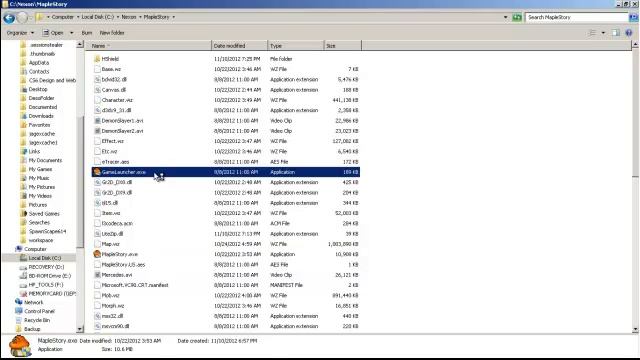The height and width of the screenshot is (360, 640).
Task: Open My Videos in navigation pane
Action: [40, 196]
